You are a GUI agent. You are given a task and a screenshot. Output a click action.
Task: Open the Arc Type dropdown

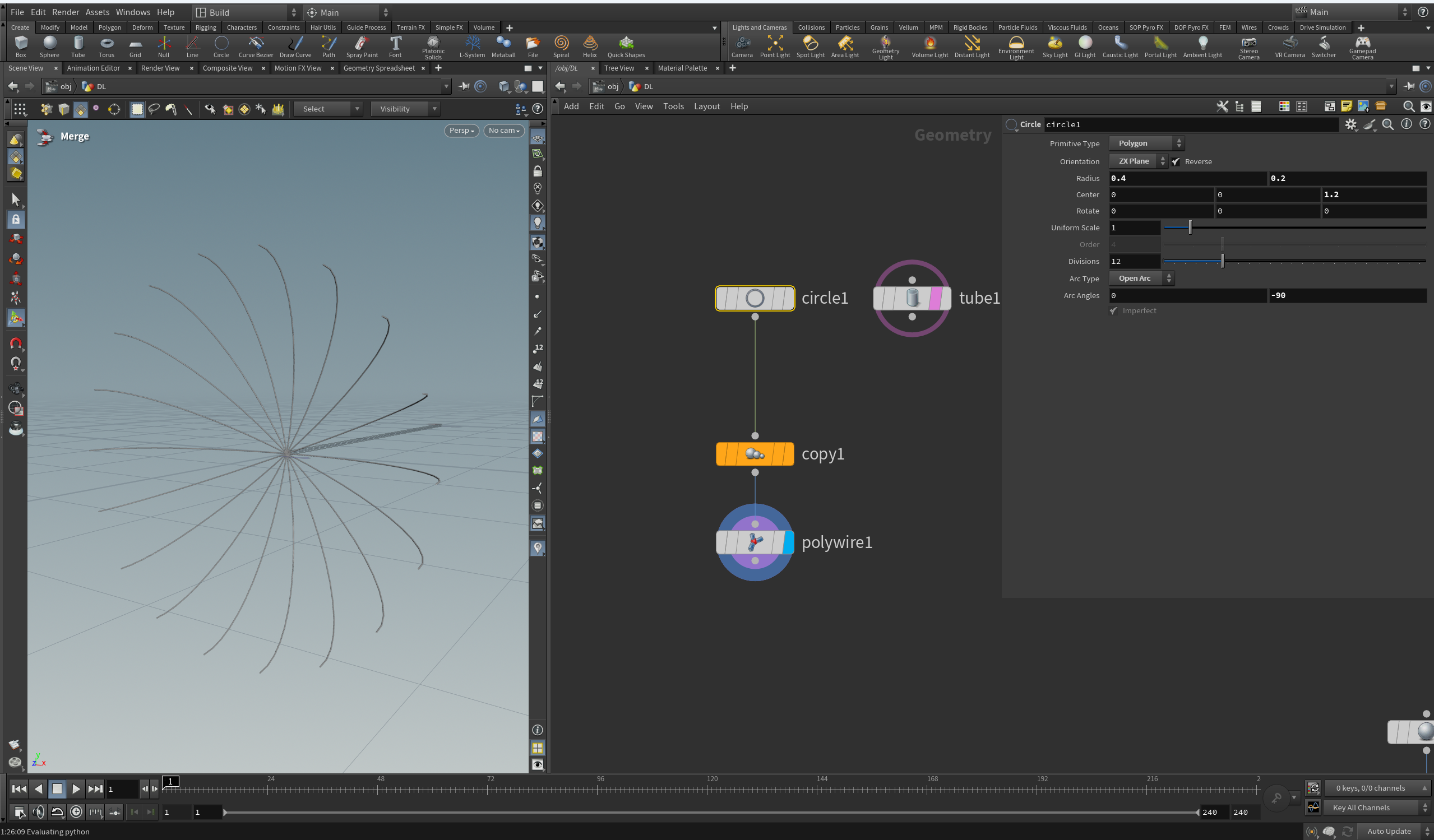[1141, 278]
